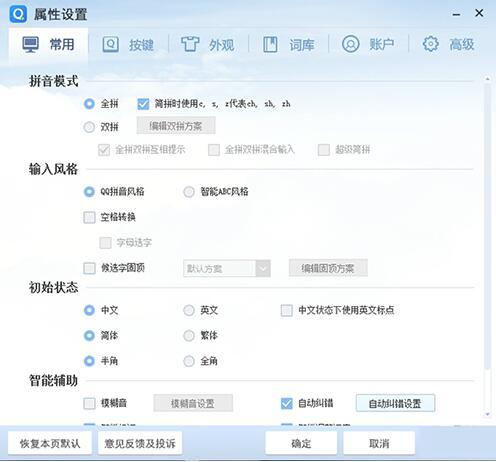Uncheck 简拼时使用c, s, z代表ch, sh, zh
This screenshot has height=462, width=496.
[143, 104]
